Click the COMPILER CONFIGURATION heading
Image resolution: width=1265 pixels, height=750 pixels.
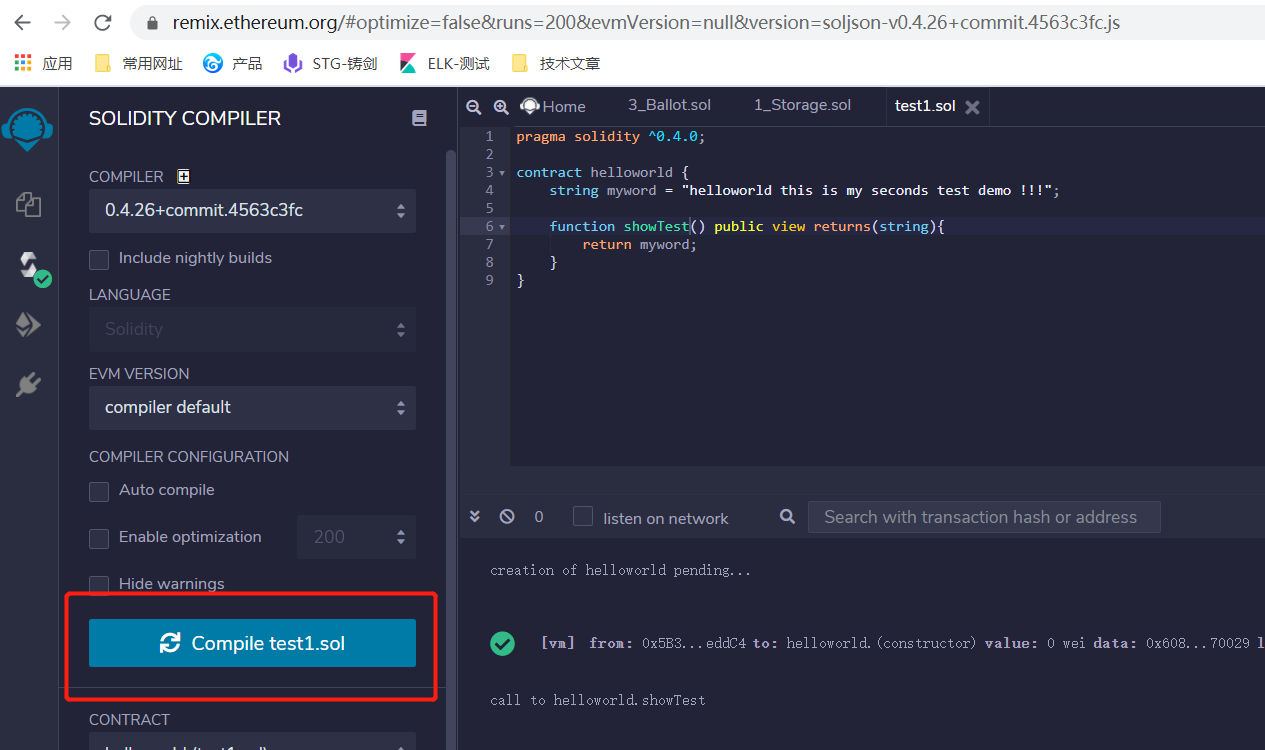tap(189, 457)
